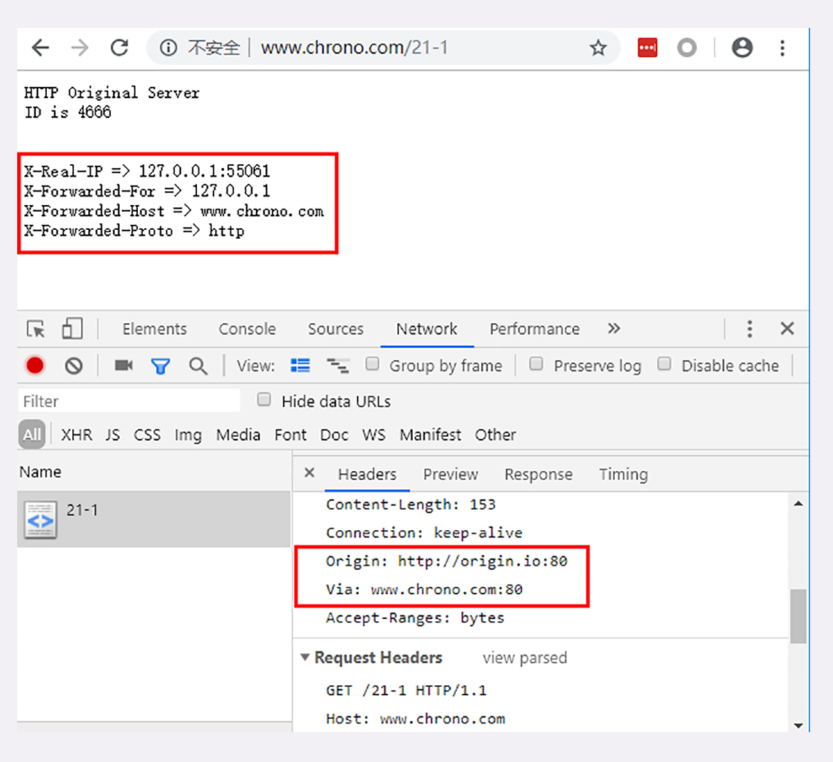Viewport: 833px width, 762px height.
Task: Switch to the Preview detail tab
Action: click(x=450, y=474)
